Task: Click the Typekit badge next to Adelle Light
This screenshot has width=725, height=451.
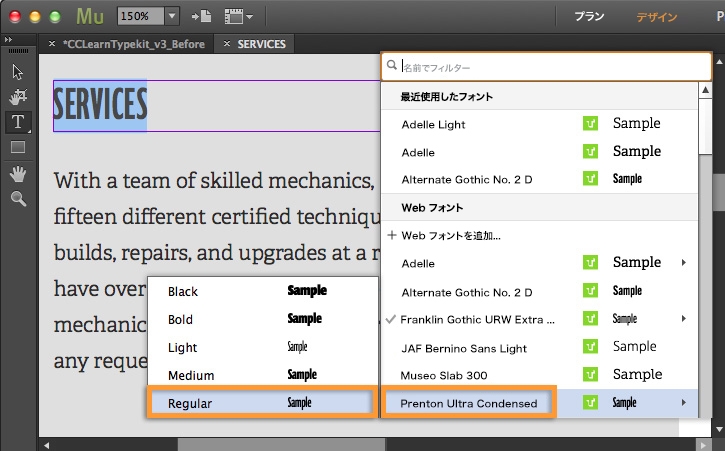Action: tap(590, 124)
